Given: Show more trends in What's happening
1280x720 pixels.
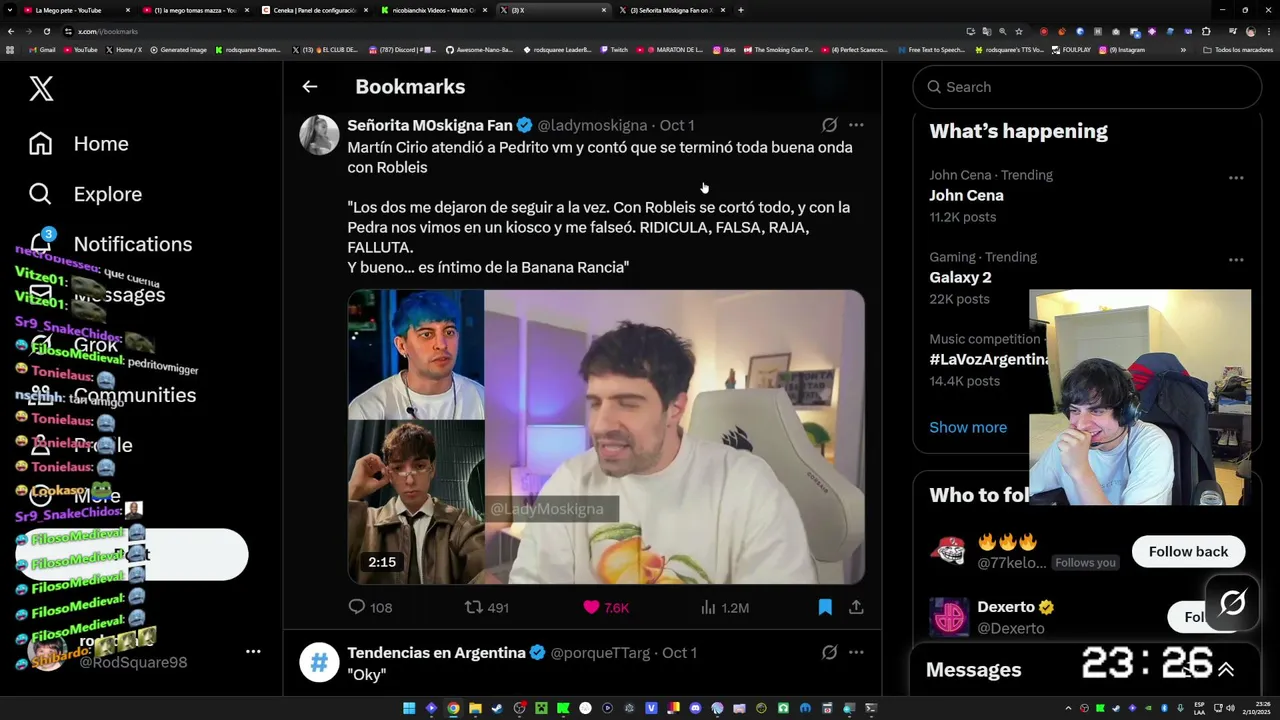Looking at the screenshot, I should pos(968,427).
